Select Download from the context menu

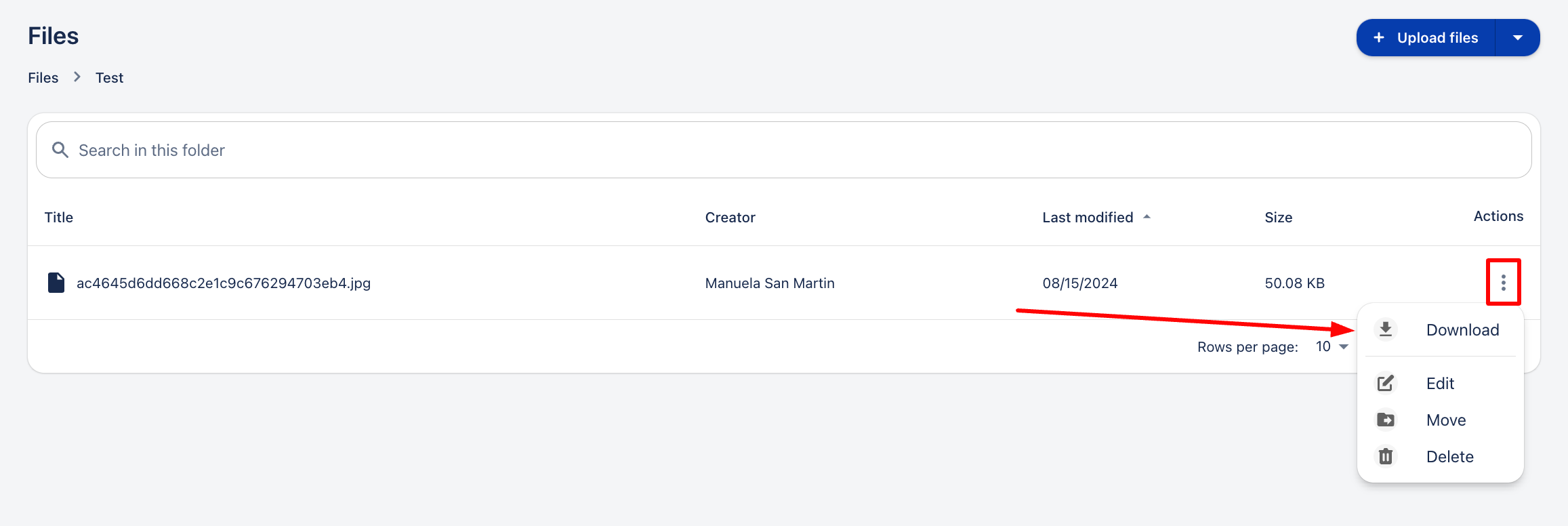[x=1462, y=330]
